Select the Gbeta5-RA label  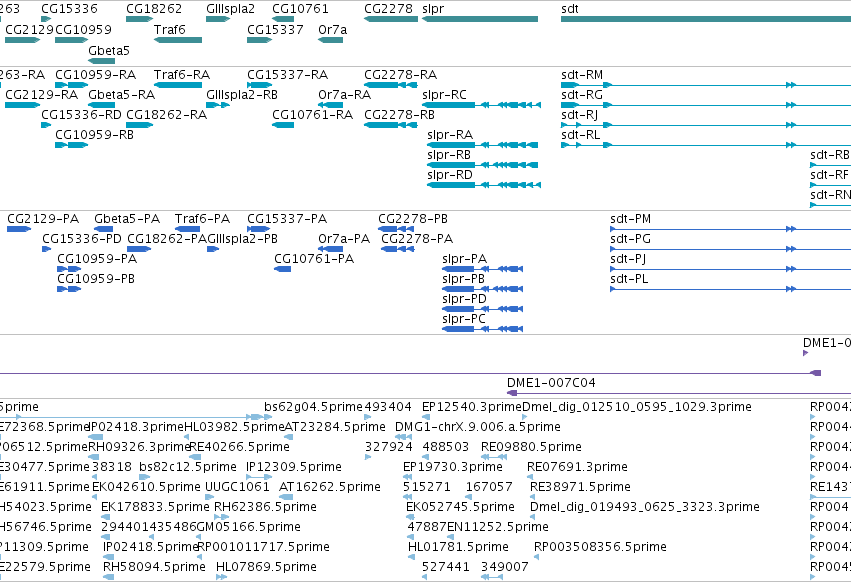[x=122, y=94]
